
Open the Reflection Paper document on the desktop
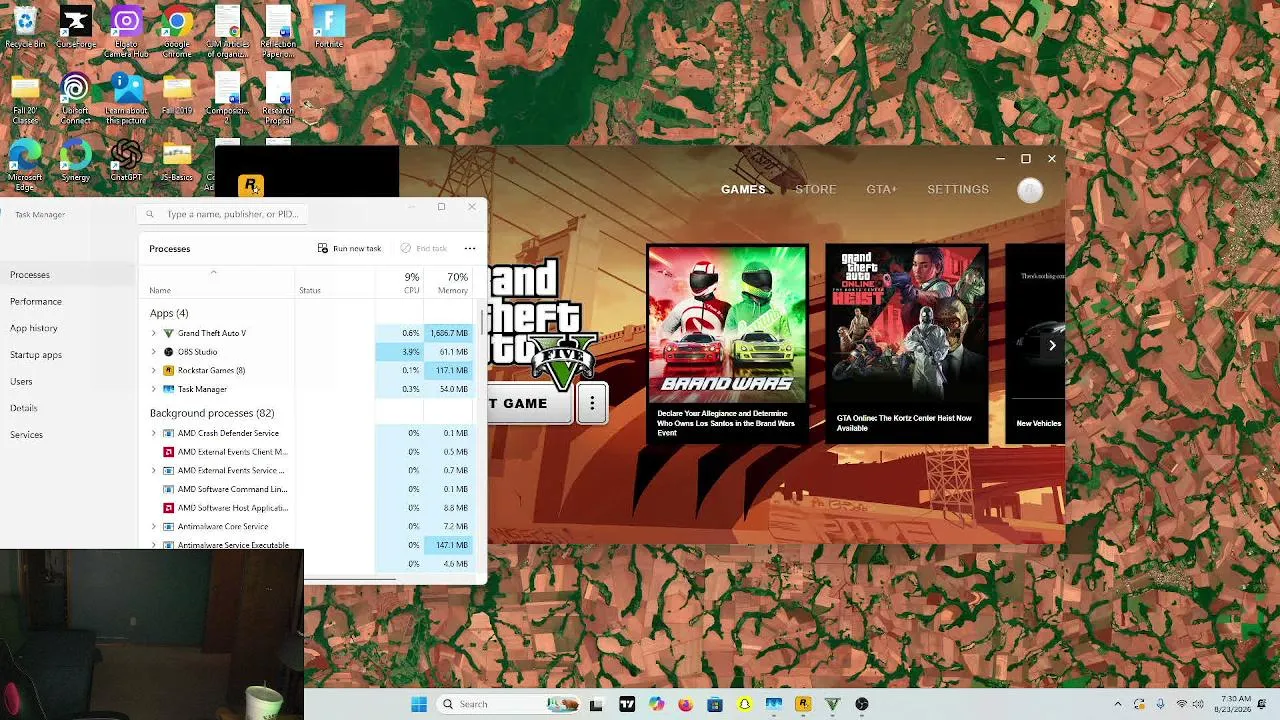coord(278,31)
